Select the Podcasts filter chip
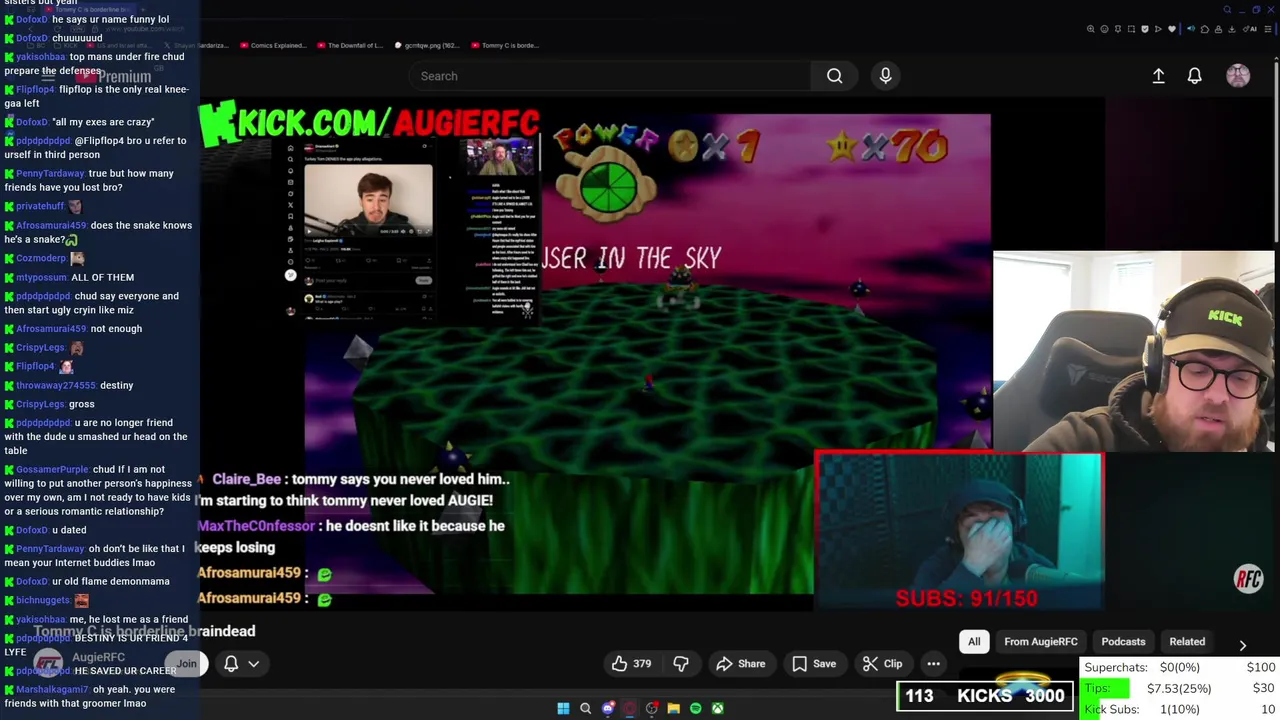 [x=1123, y=642]
